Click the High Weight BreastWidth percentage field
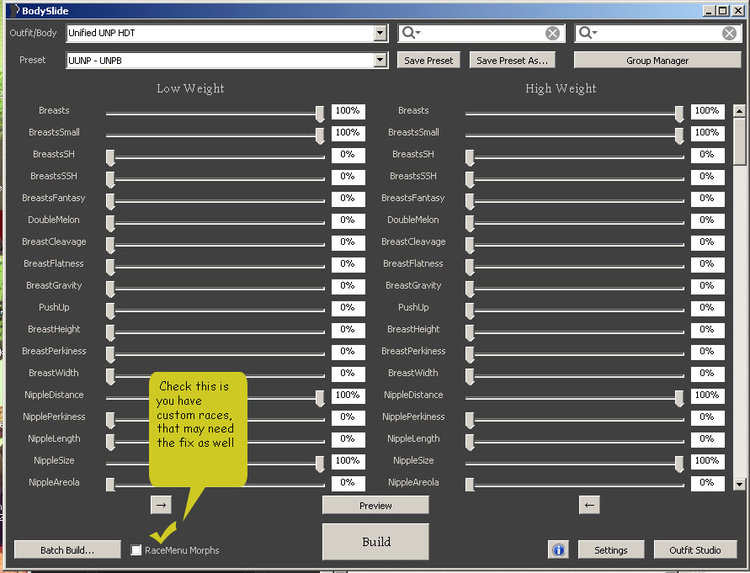Viewport: 750px width, 573px height. [x=707, y=374]
